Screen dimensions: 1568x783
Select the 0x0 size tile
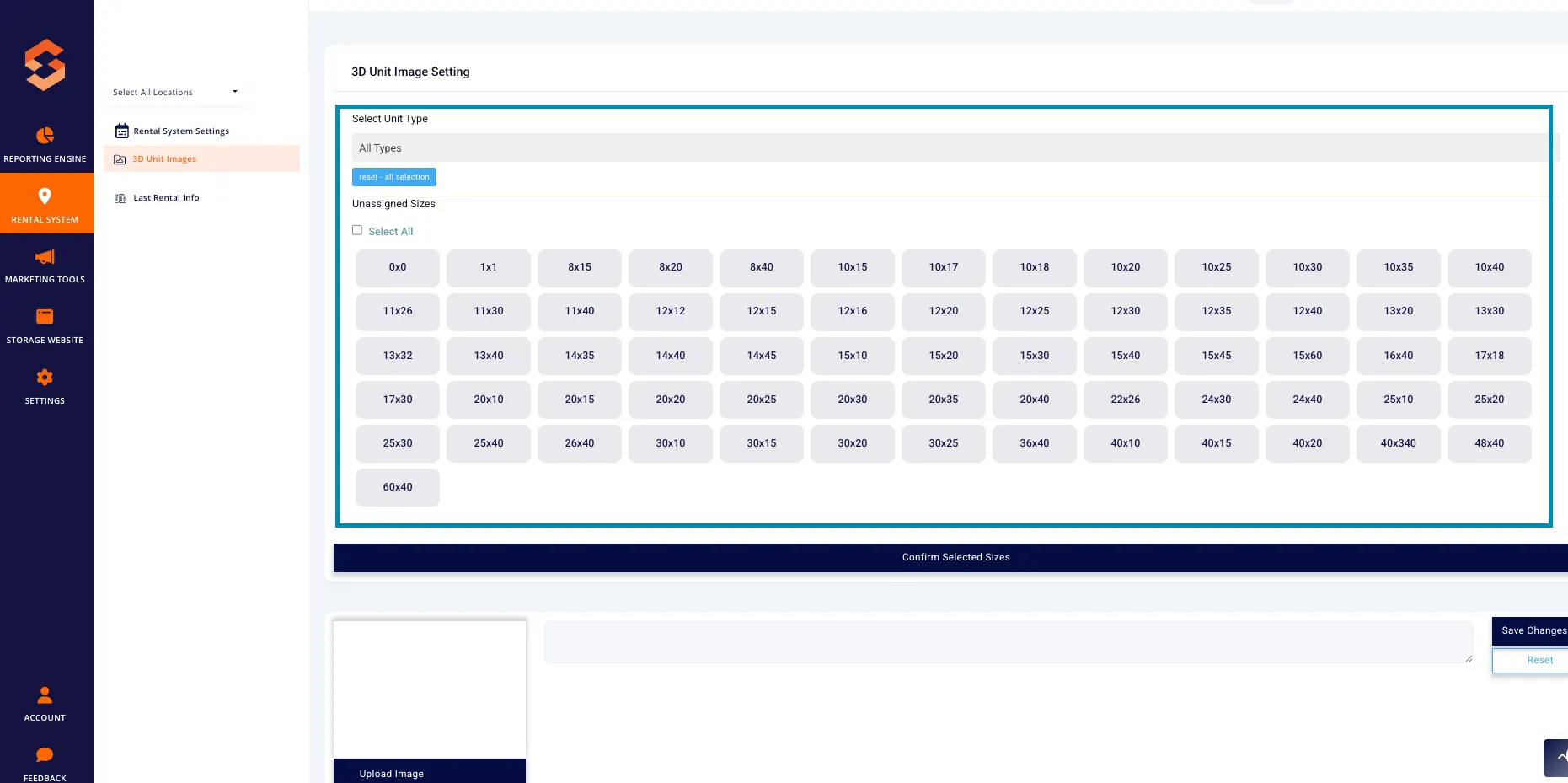pyautogui.click(x=398, y=267)
